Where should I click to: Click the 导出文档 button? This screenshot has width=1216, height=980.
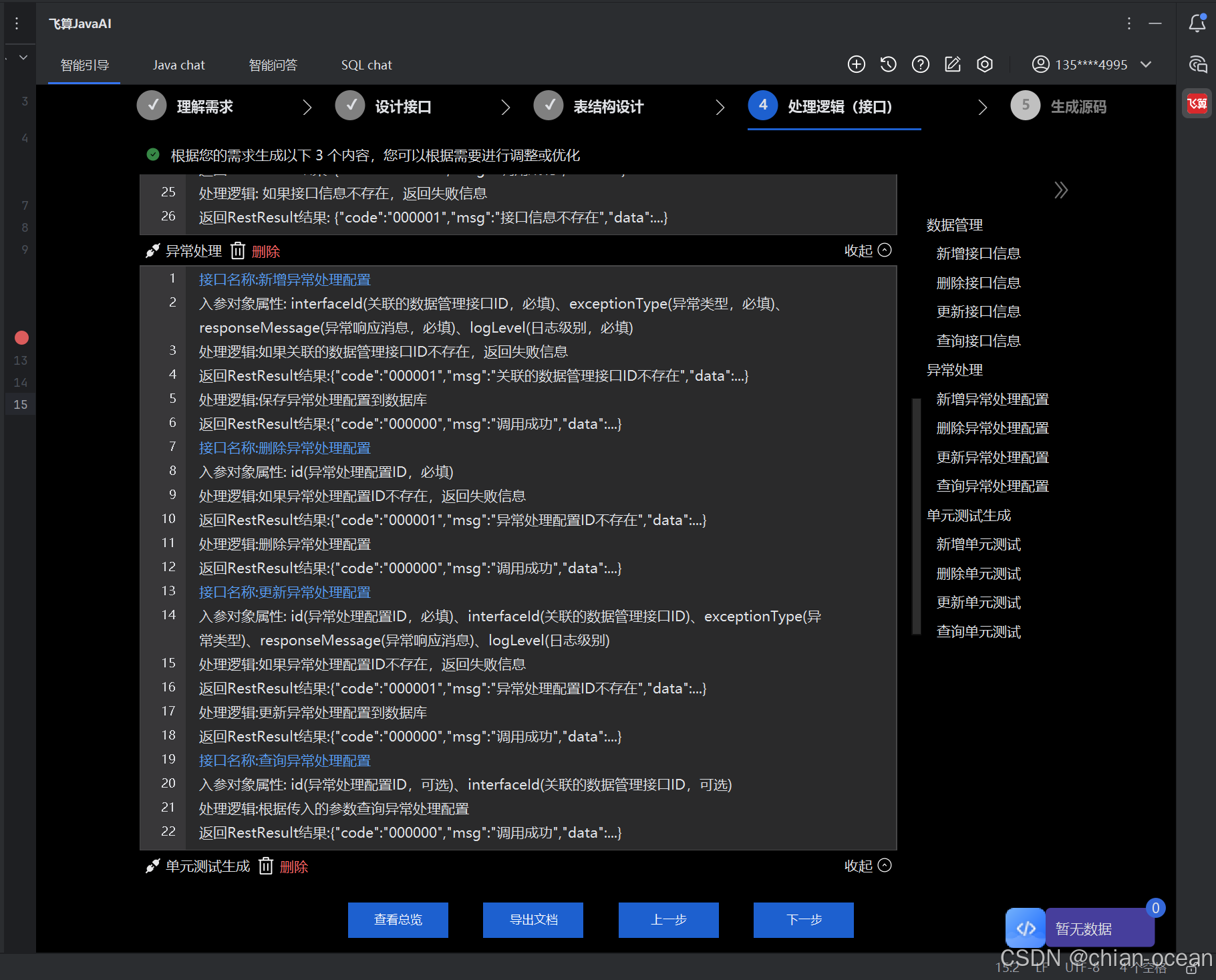(533, 920)
